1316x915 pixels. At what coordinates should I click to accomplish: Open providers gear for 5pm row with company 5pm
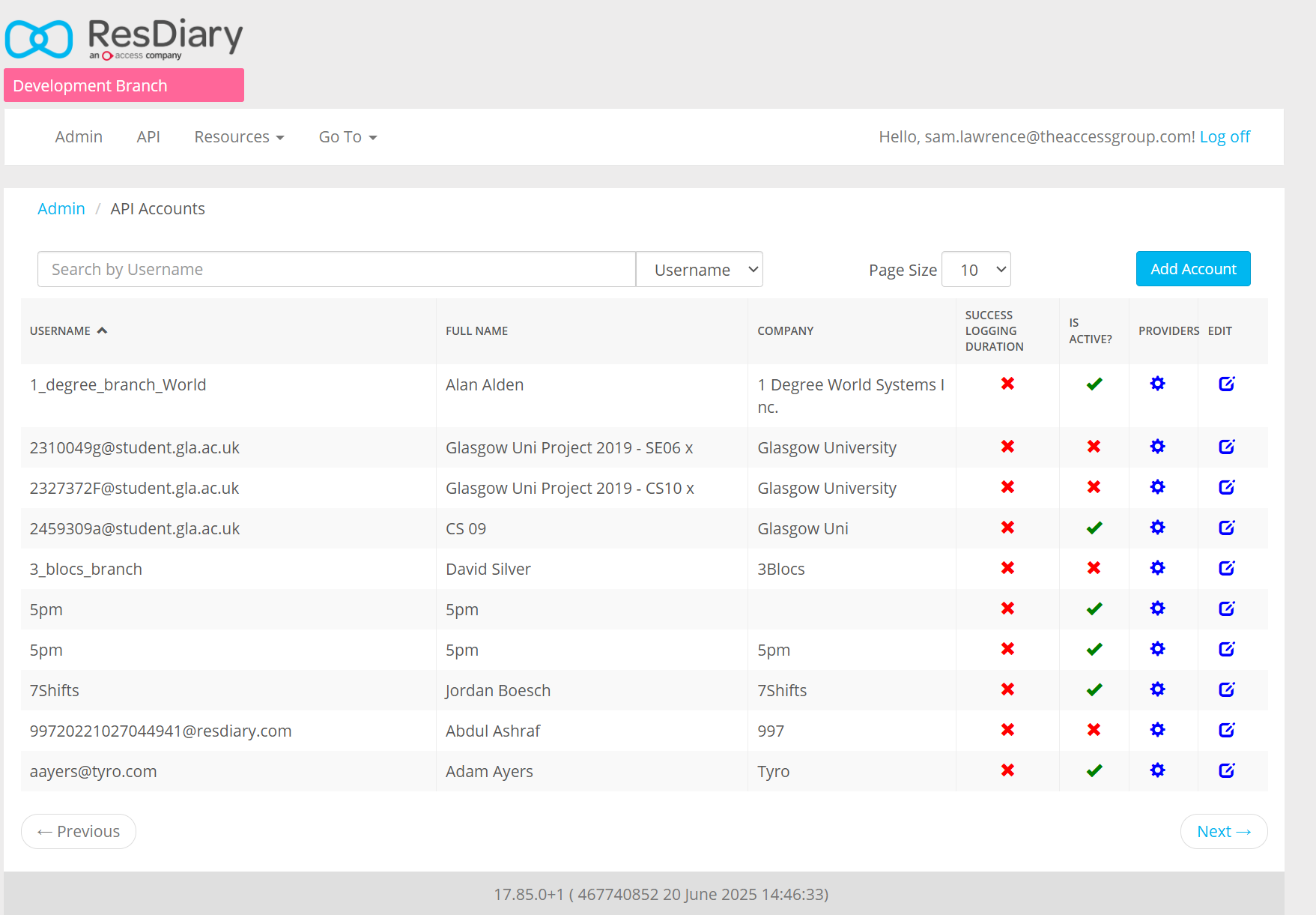(1157, 649)
